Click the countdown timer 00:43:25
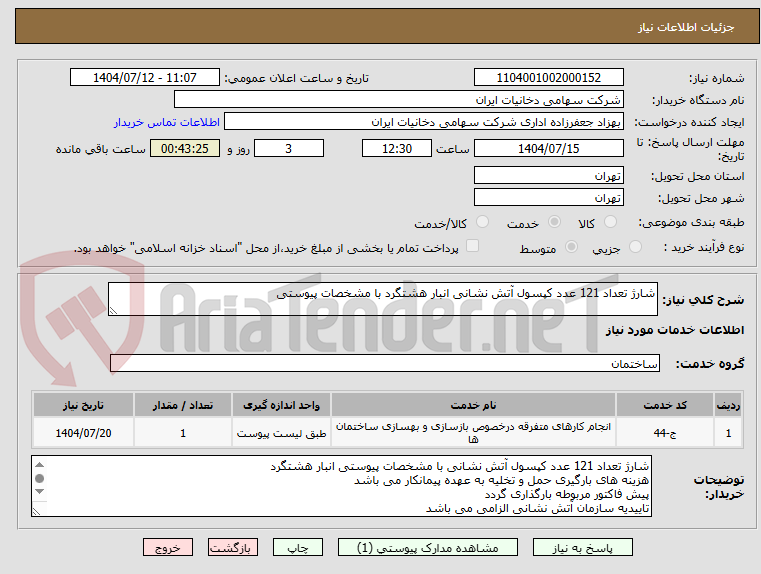Image resolution: width=761 pixels, height=574 pixels. [x=184, y=148]
